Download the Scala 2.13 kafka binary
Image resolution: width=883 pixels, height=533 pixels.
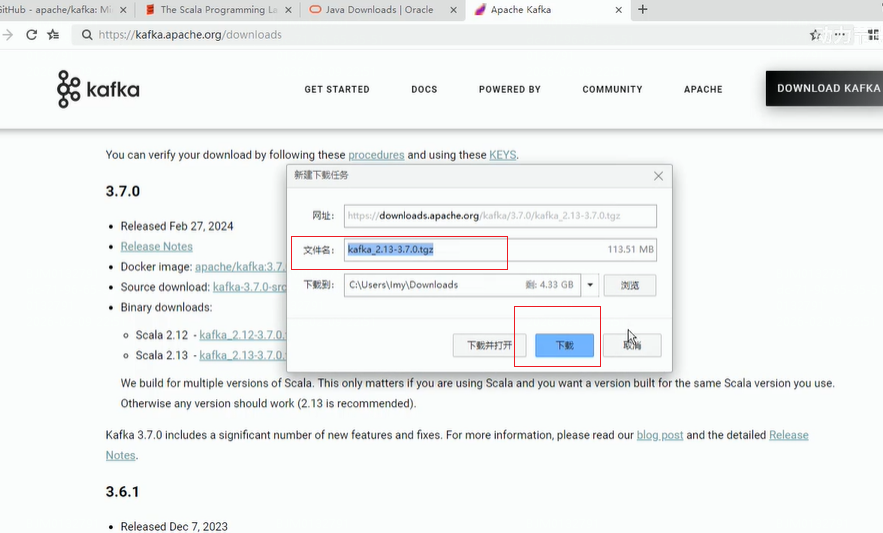[243, 356]
